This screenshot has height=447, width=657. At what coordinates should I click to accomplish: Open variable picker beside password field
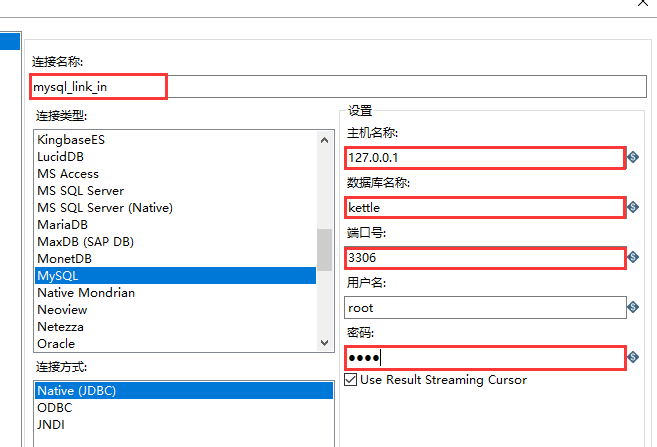[633, 357]
